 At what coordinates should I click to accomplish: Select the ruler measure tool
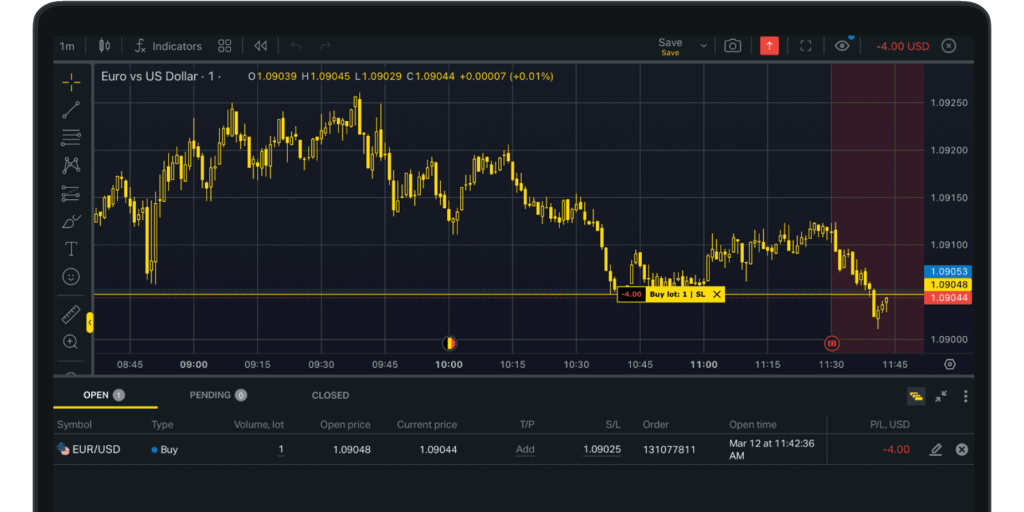pos(71,315)
